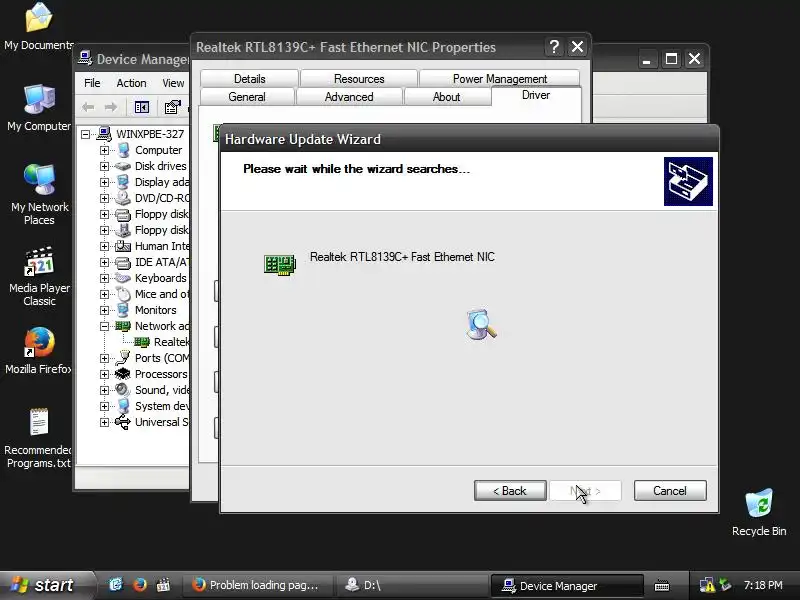The image size is (800, 600).
Task: Expand the Computer node
Action: point(104,151)
